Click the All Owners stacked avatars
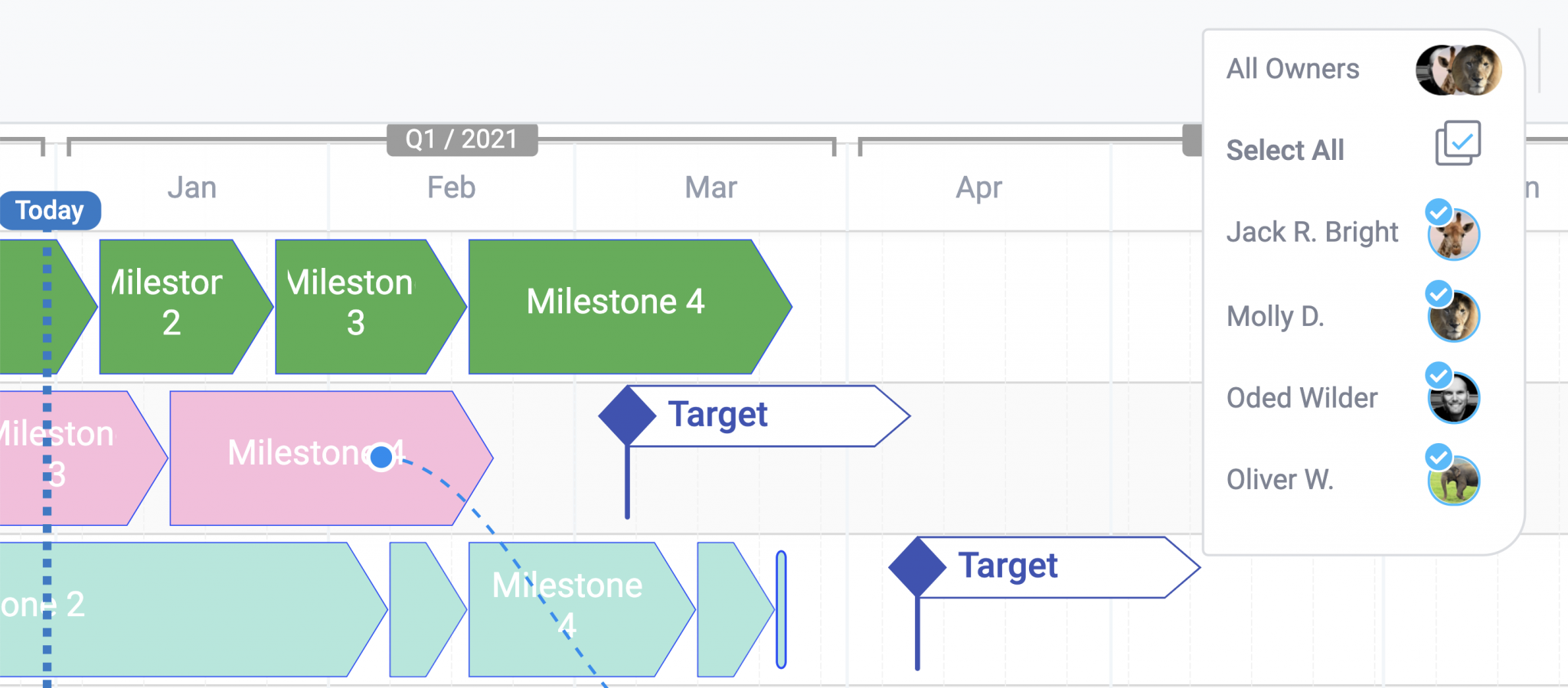Image resolution: width=1568 pixels, height=688 pixels. pyautogui.click(x=1459, y=70)
